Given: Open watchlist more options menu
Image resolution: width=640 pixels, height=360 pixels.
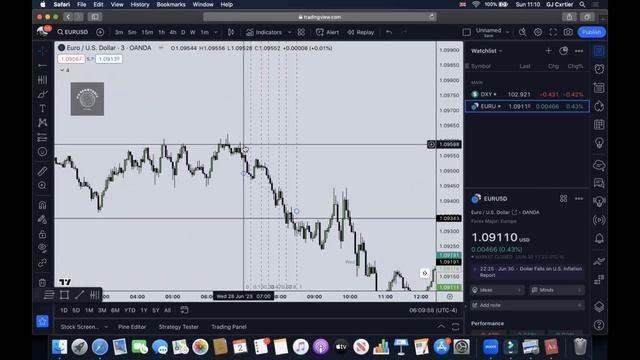Looking at the screenshot, I should point(579,51).
